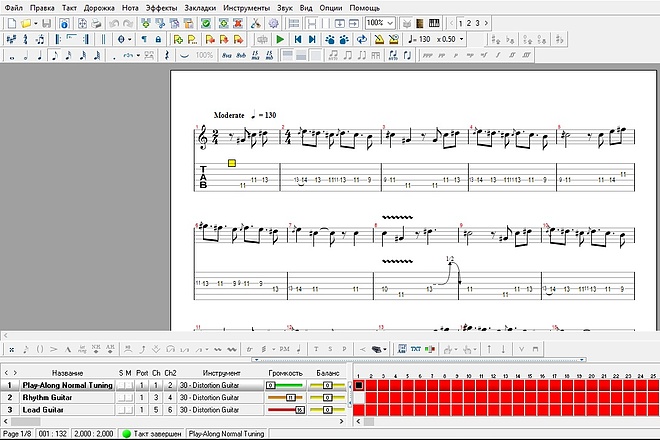Click the New document icon
The image size is (660, 440).
pos(12,24)
